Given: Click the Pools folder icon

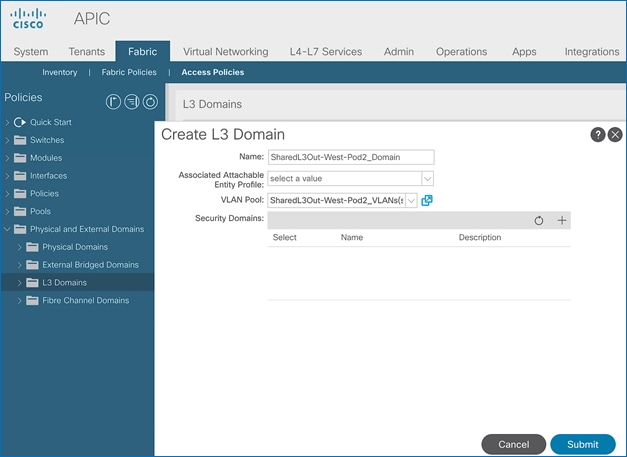Looking at the screenshot, I should pos(20,212).
